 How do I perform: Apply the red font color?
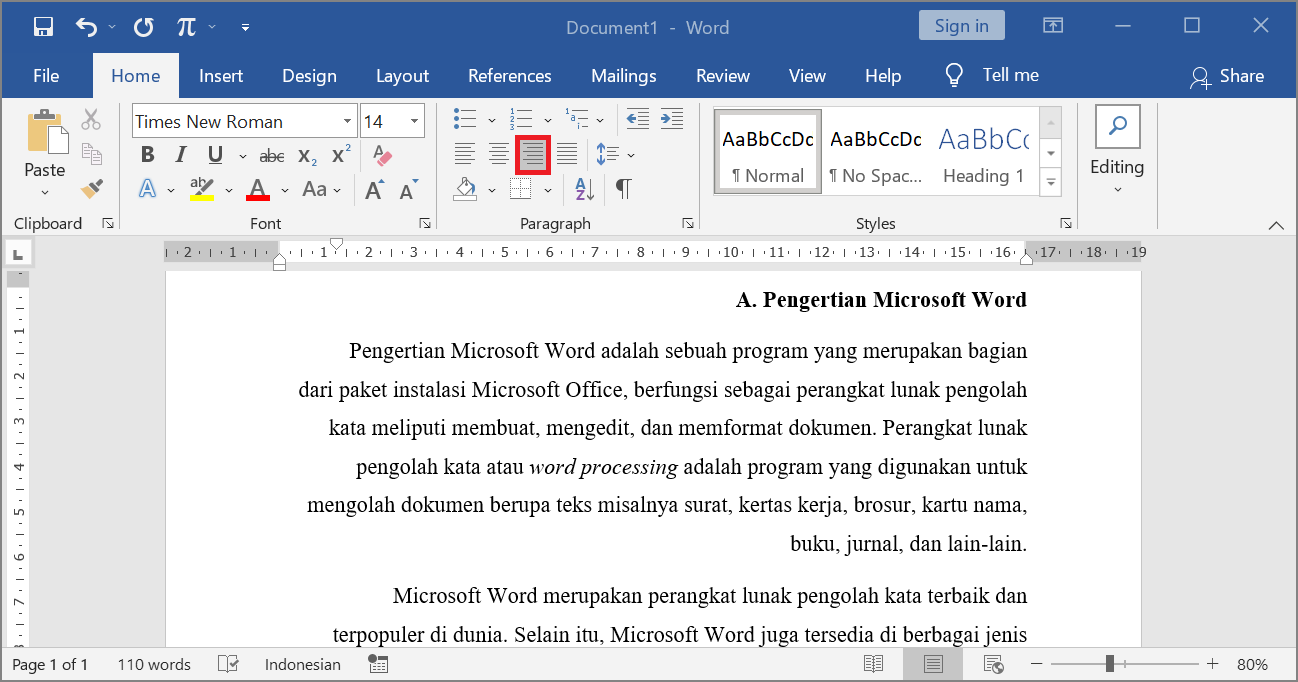tap(258, 189)
